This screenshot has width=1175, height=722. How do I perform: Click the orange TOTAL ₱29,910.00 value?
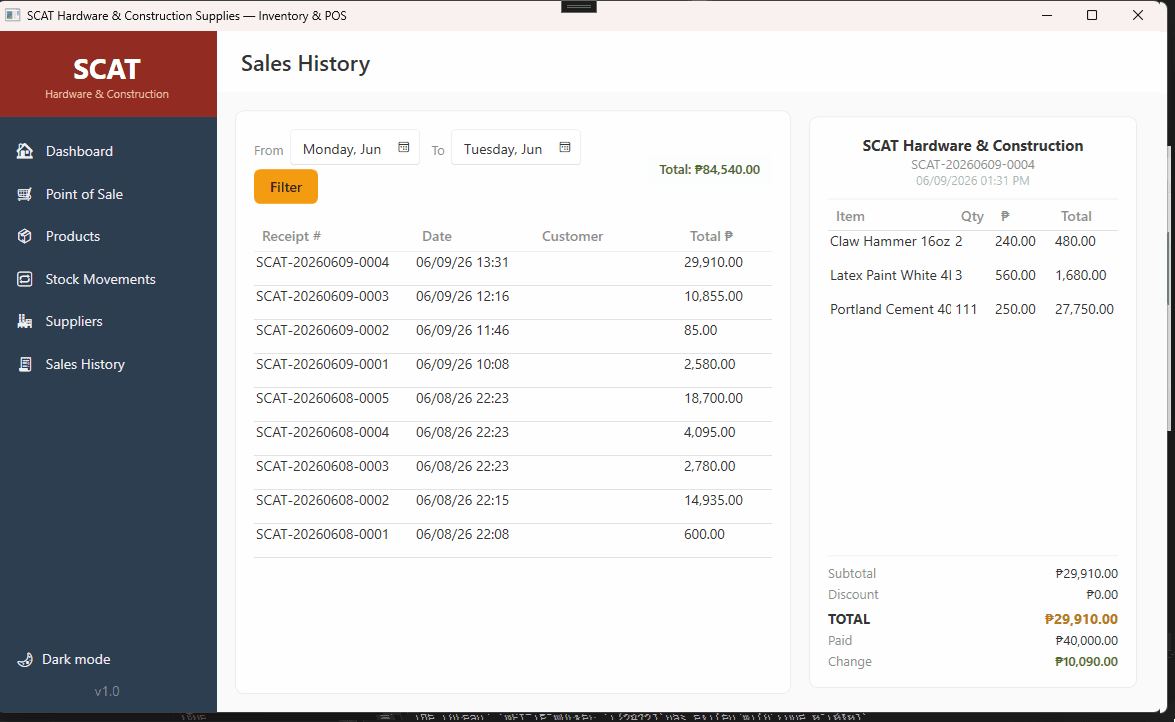pos(1081,619)
